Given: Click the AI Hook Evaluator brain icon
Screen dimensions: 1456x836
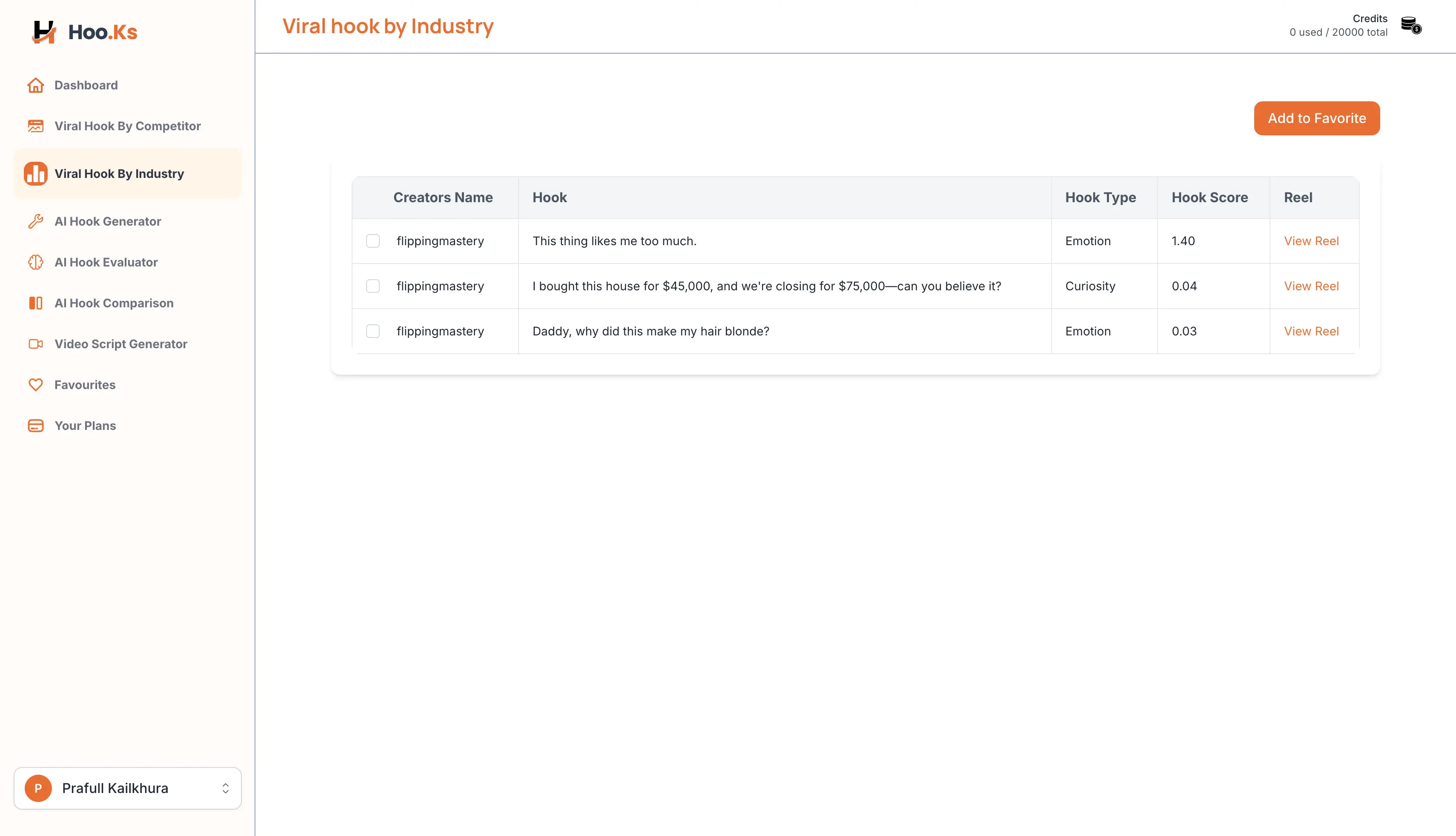Looking at the screenshot, I should [x=36, y=262].
